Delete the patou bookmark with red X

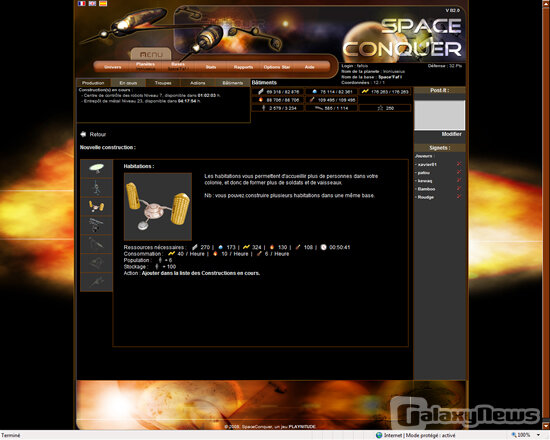click(x=459, y=172)
